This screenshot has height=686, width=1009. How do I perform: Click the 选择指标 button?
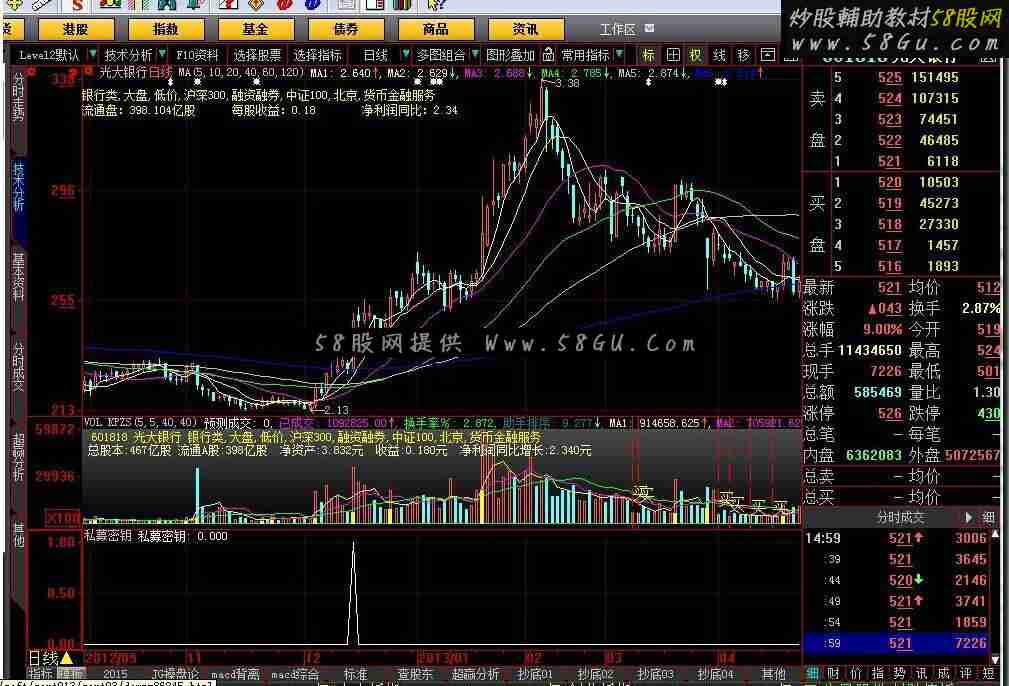point(317,55)
